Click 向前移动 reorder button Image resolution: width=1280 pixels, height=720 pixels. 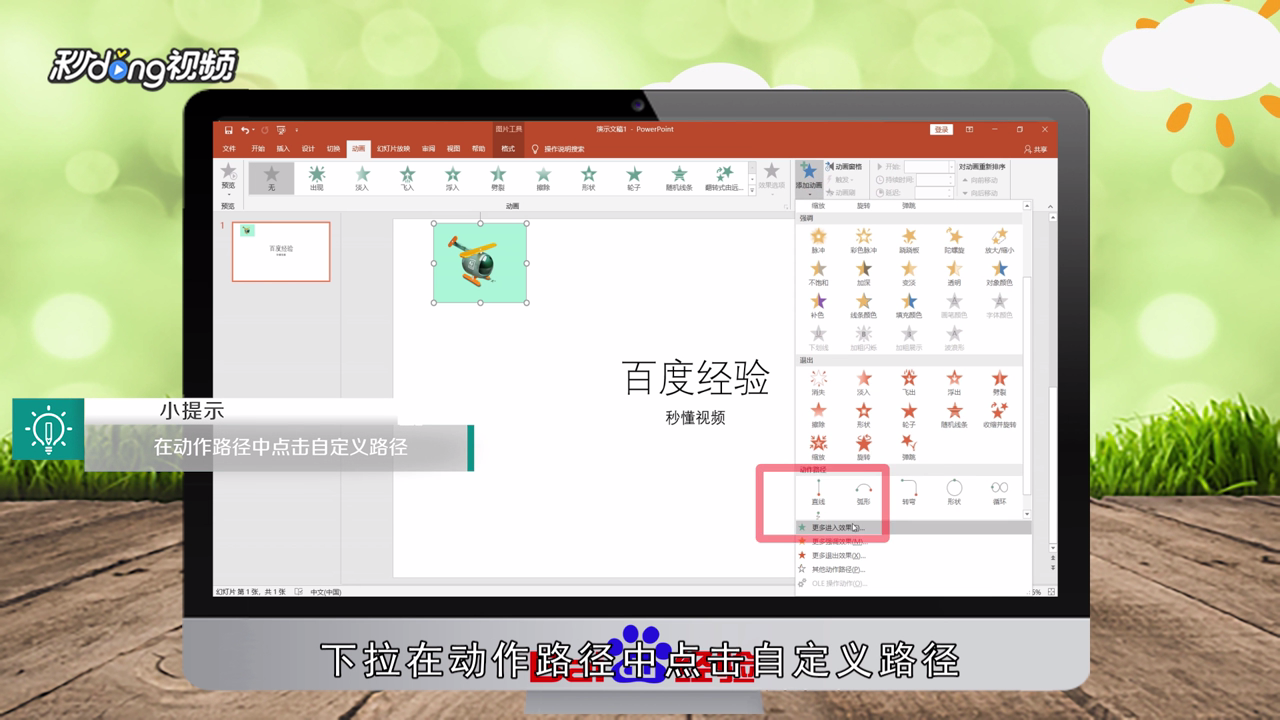pos(978,180)
